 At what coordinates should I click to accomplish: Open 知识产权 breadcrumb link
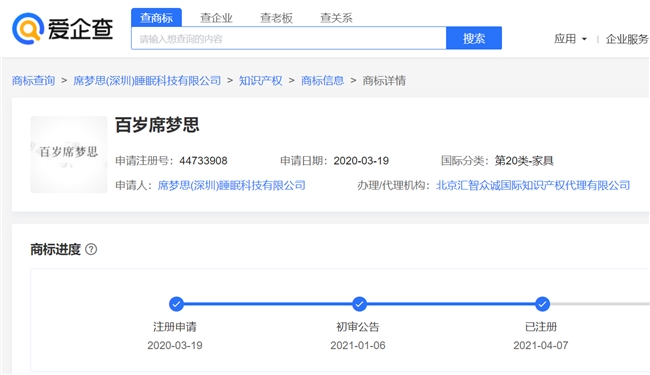260,80
